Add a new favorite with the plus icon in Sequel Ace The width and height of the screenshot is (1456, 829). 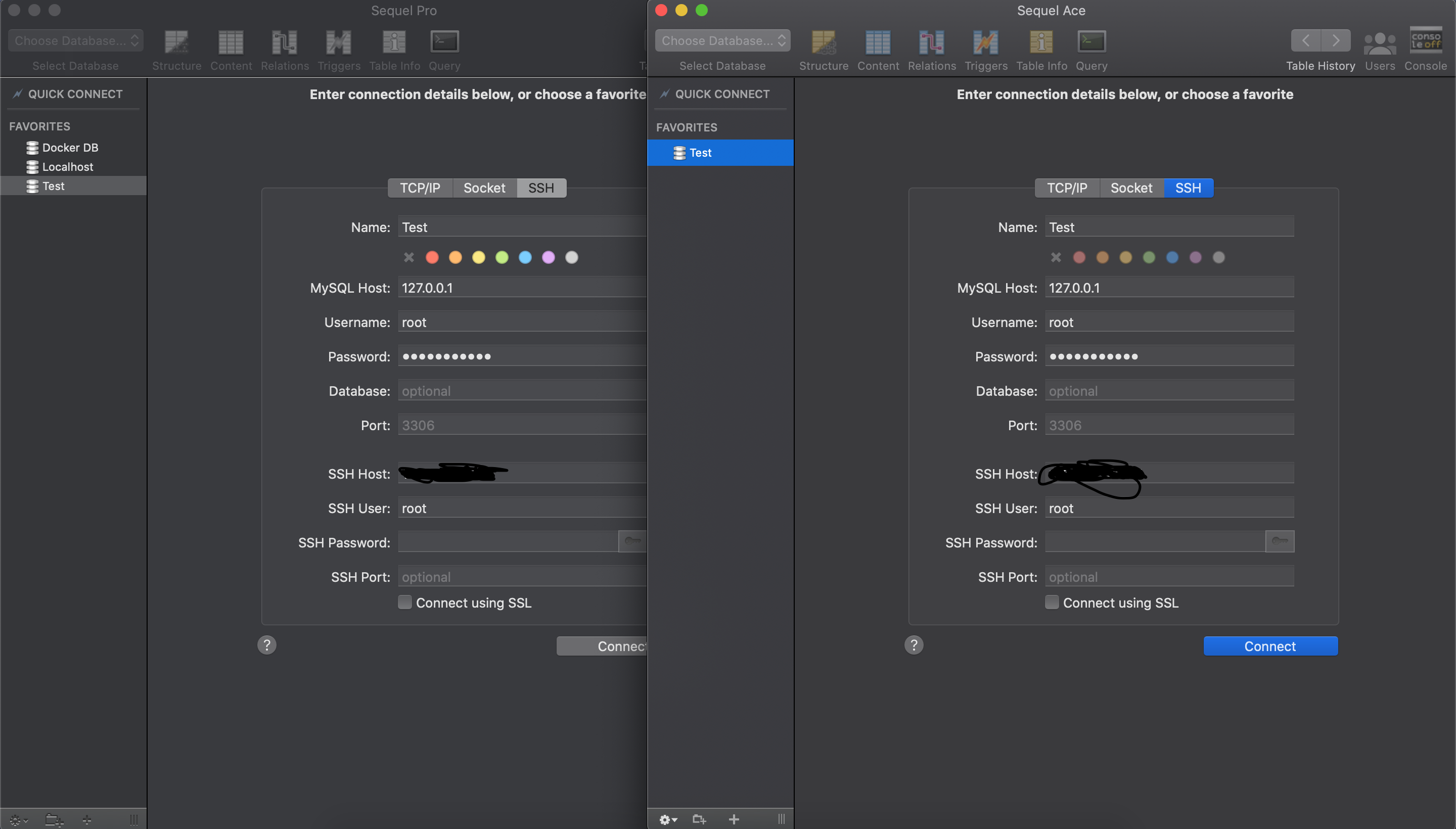tap(734, 819)
